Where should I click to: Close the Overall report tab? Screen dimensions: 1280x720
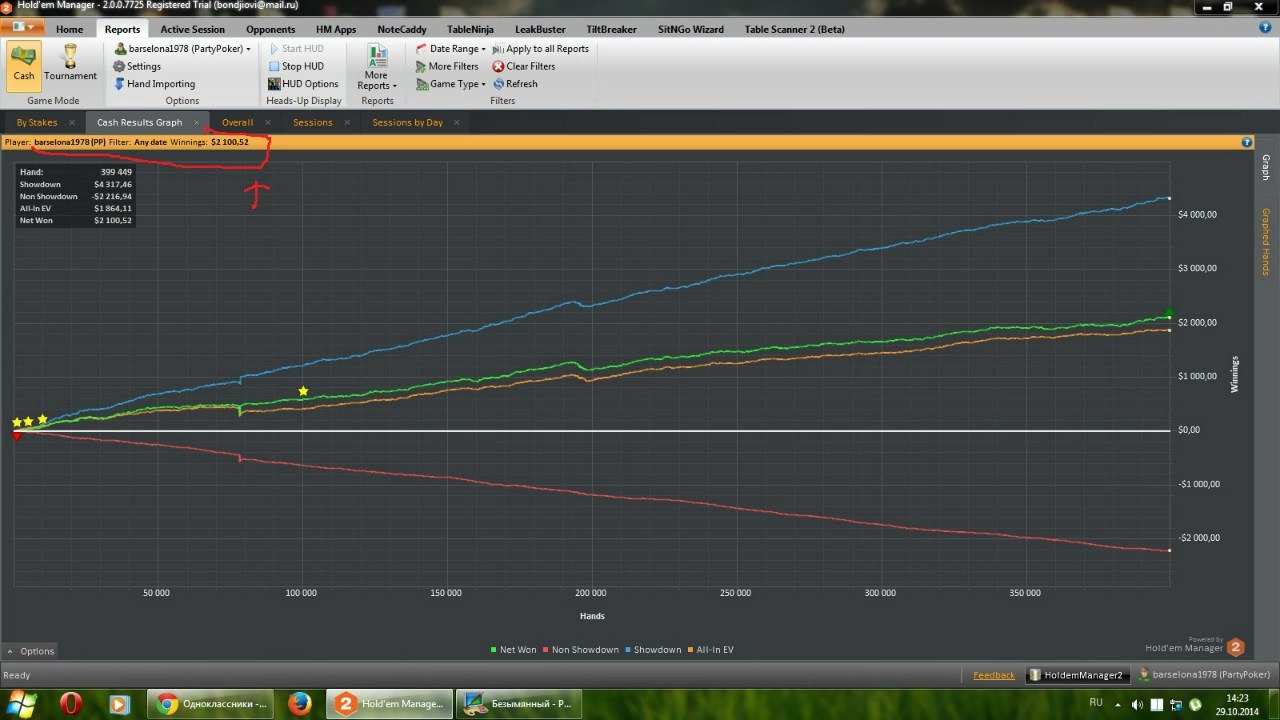tap(268, 122)
